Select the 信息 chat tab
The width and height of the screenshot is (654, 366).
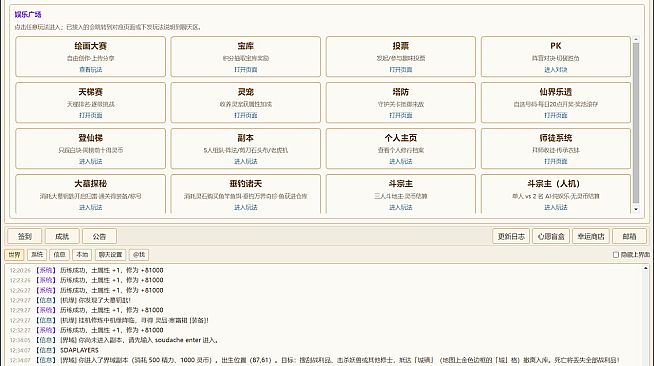(x=60, y=255)
